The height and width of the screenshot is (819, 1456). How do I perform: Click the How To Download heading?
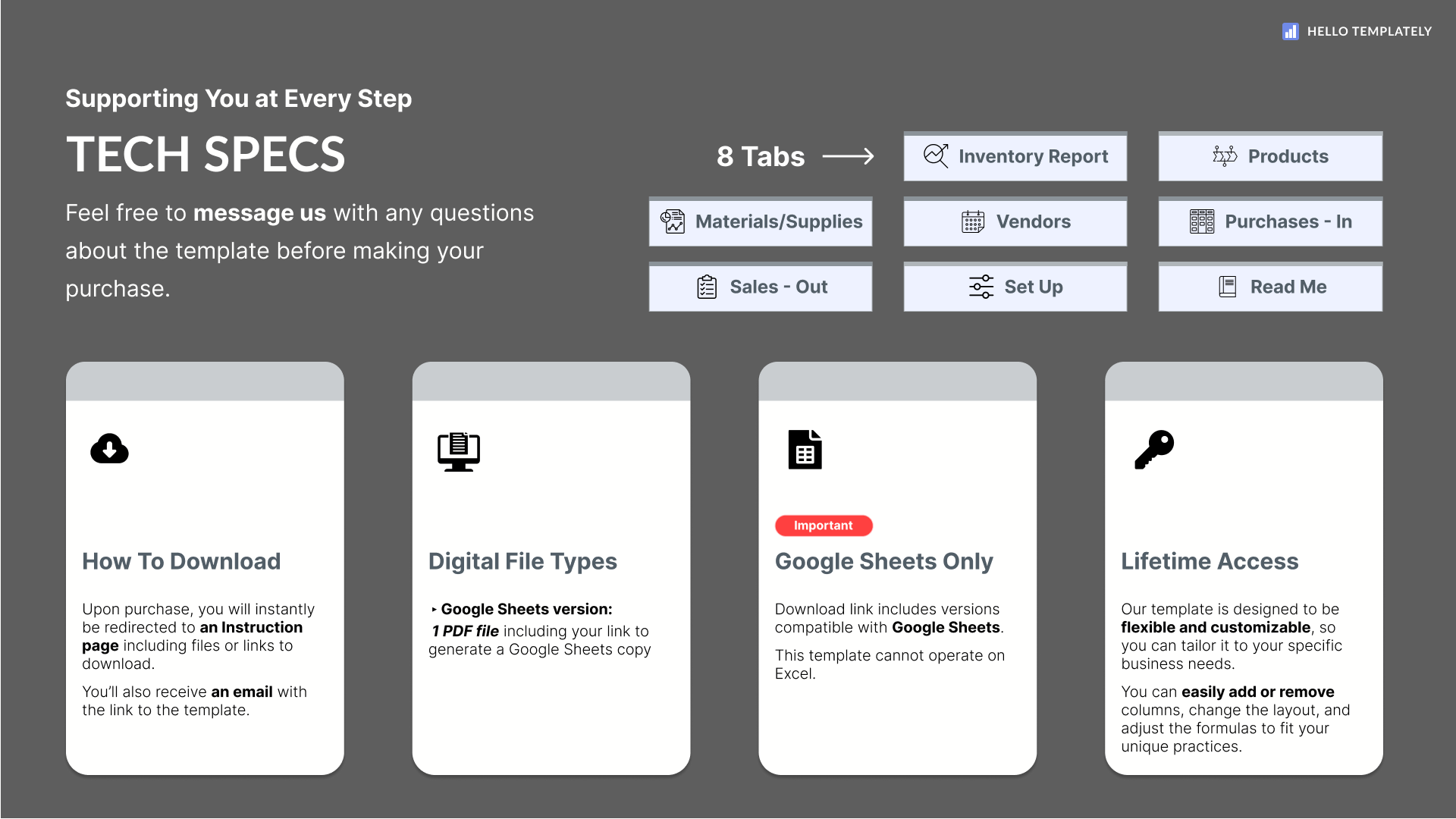tap(181, 561)
